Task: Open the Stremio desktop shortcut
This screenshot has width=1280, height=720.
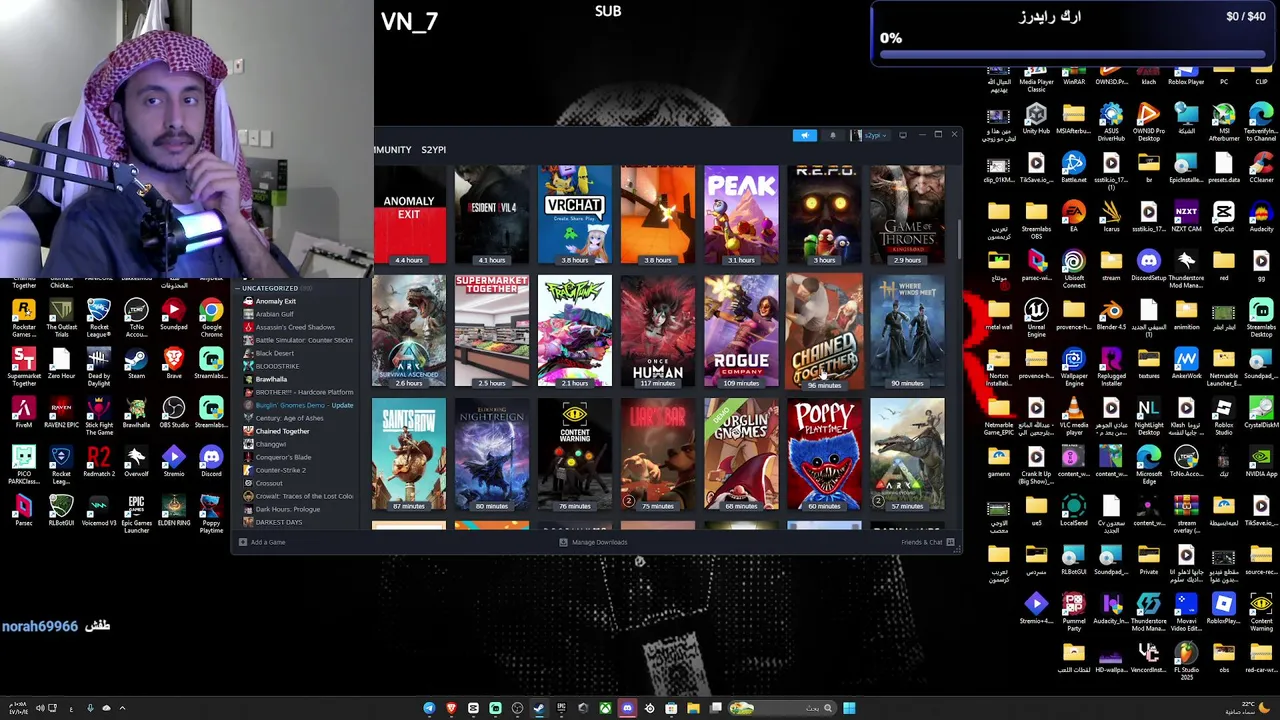Action: 174,462
